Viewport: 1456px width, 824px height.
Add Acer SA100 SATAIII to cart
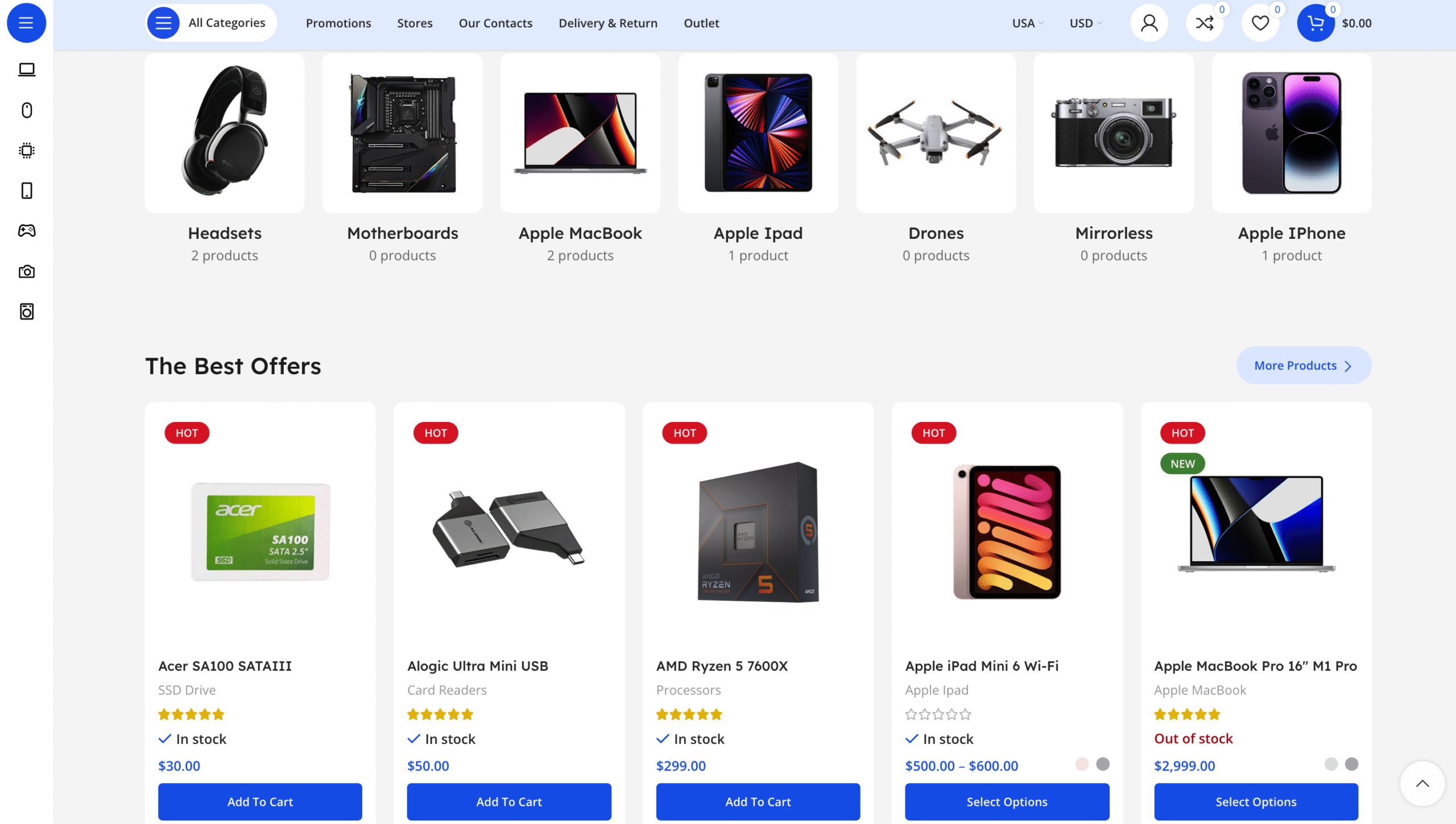click(x=260, y=801)
